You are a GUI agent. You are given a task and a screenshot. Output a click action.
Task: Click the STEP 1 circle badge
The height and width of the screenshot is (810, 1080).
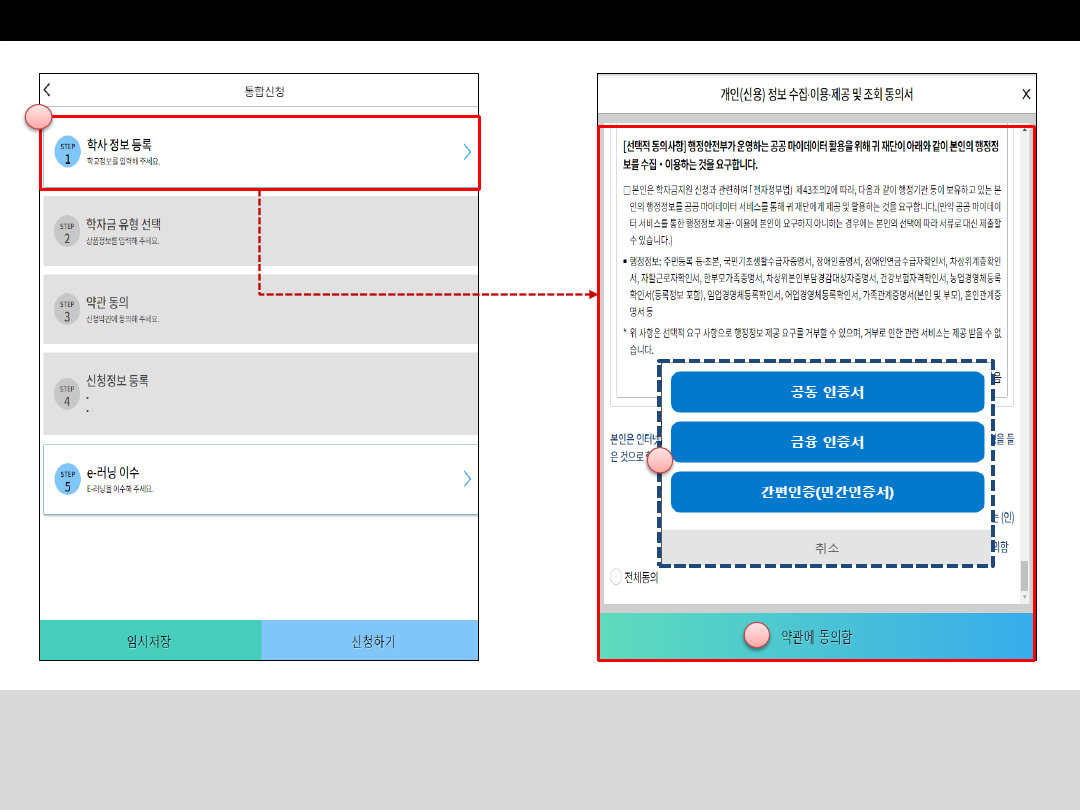click(67, 152)
